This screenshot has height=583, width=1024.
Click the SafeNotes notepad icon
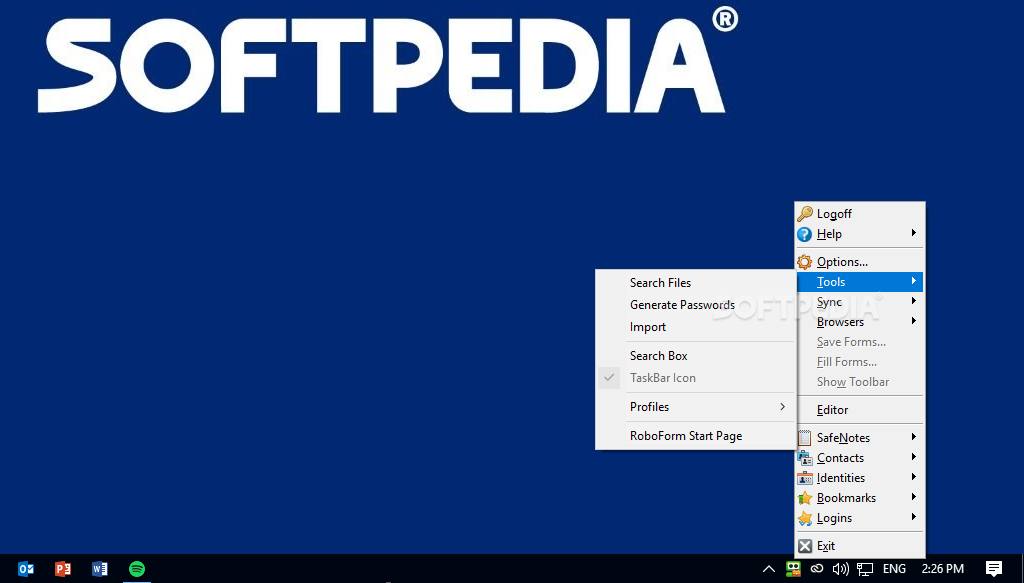pos(805,437)
